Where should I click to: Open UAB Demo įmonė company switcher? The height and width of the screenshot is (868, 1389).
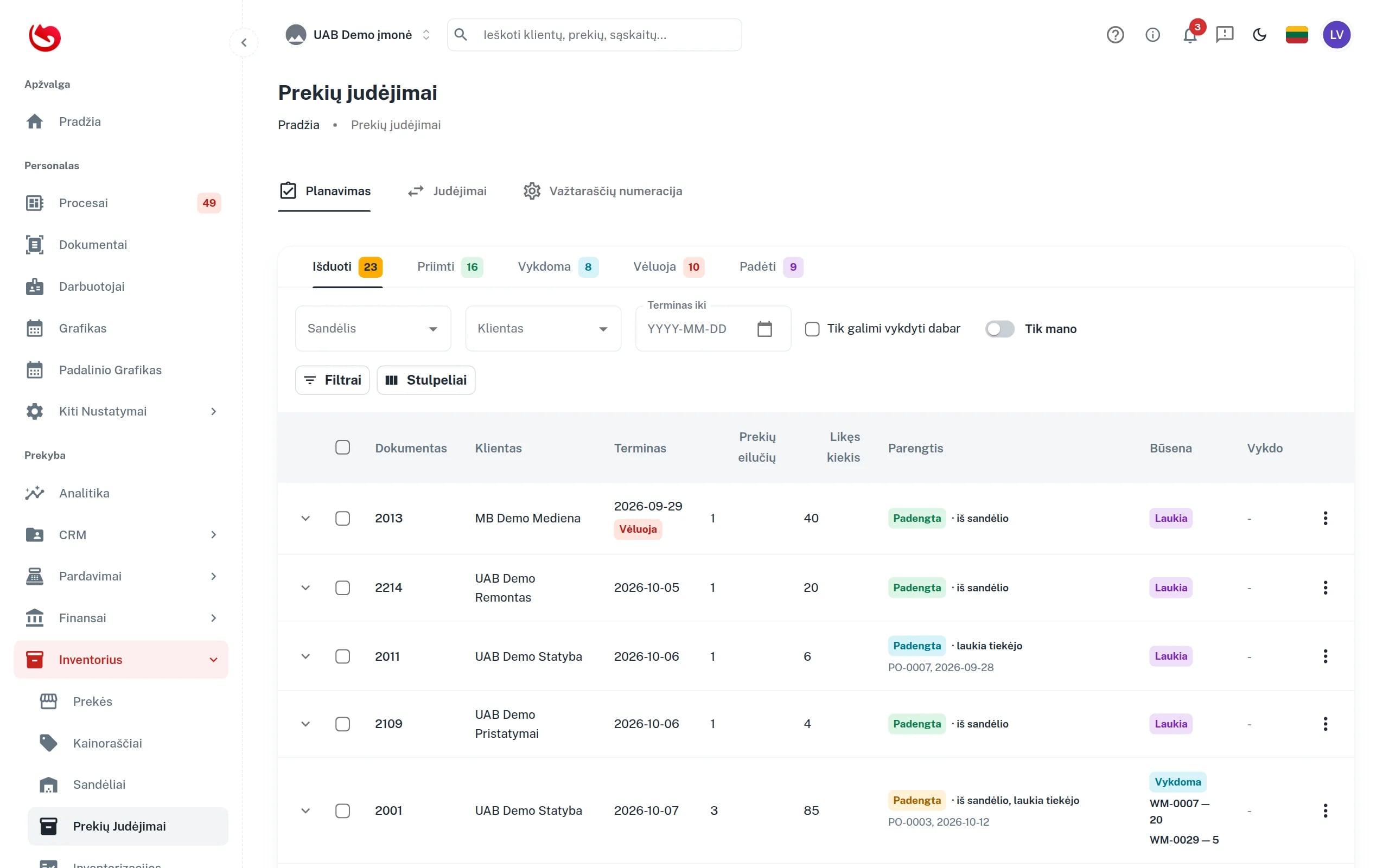pos(359,35)
